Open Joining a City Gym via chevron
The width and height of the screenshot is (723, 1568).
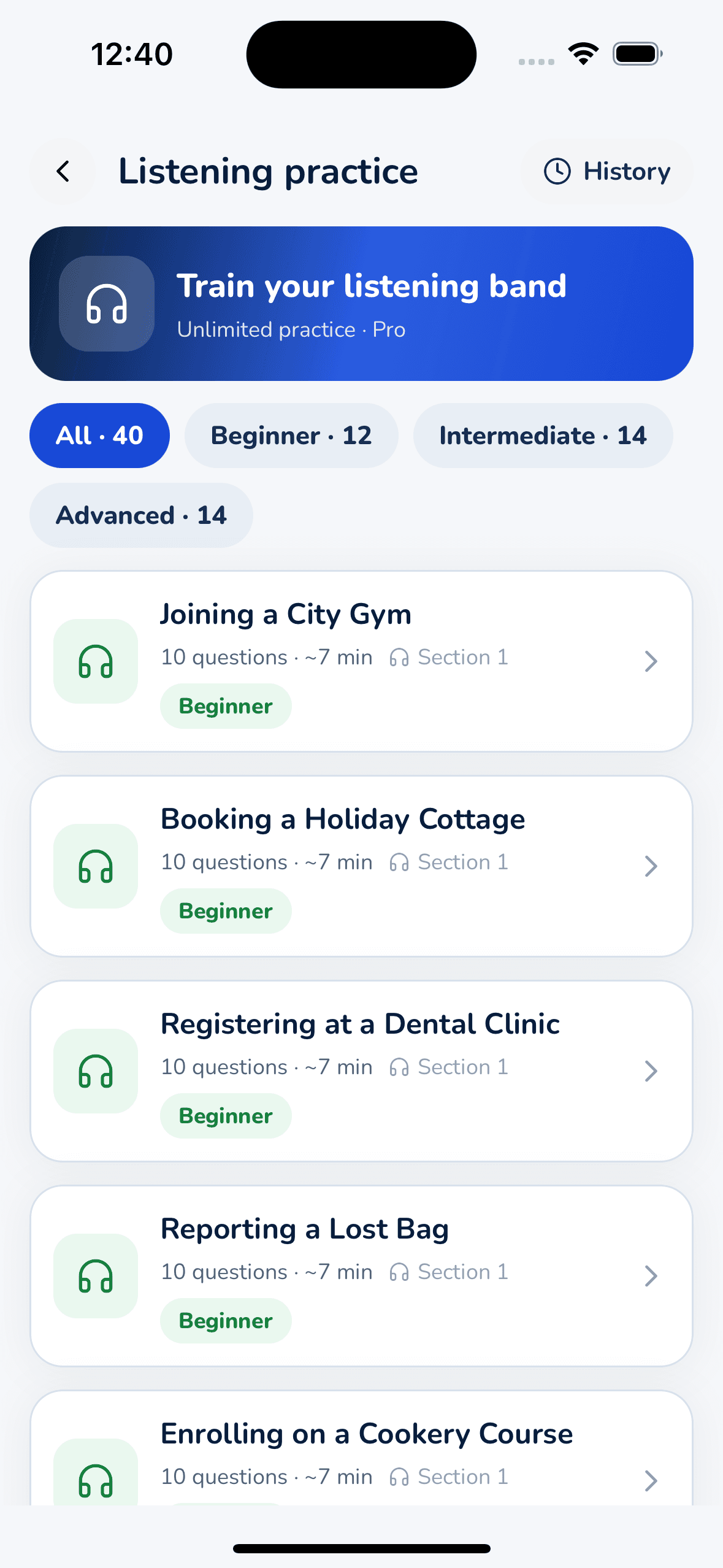(x=651, y=661)
